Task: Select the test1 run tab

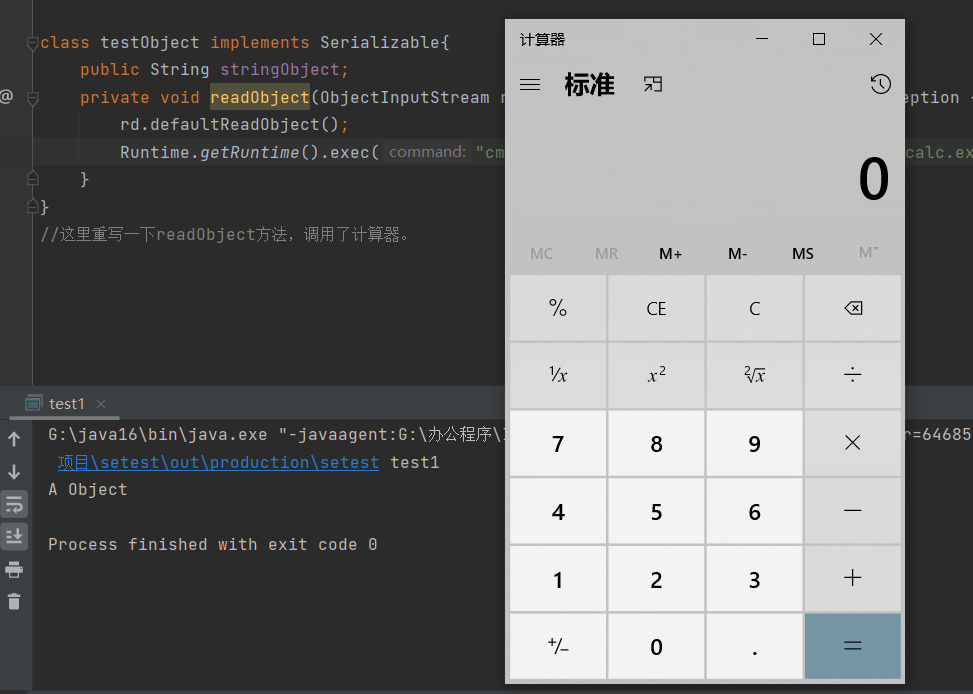Action: 66,404
